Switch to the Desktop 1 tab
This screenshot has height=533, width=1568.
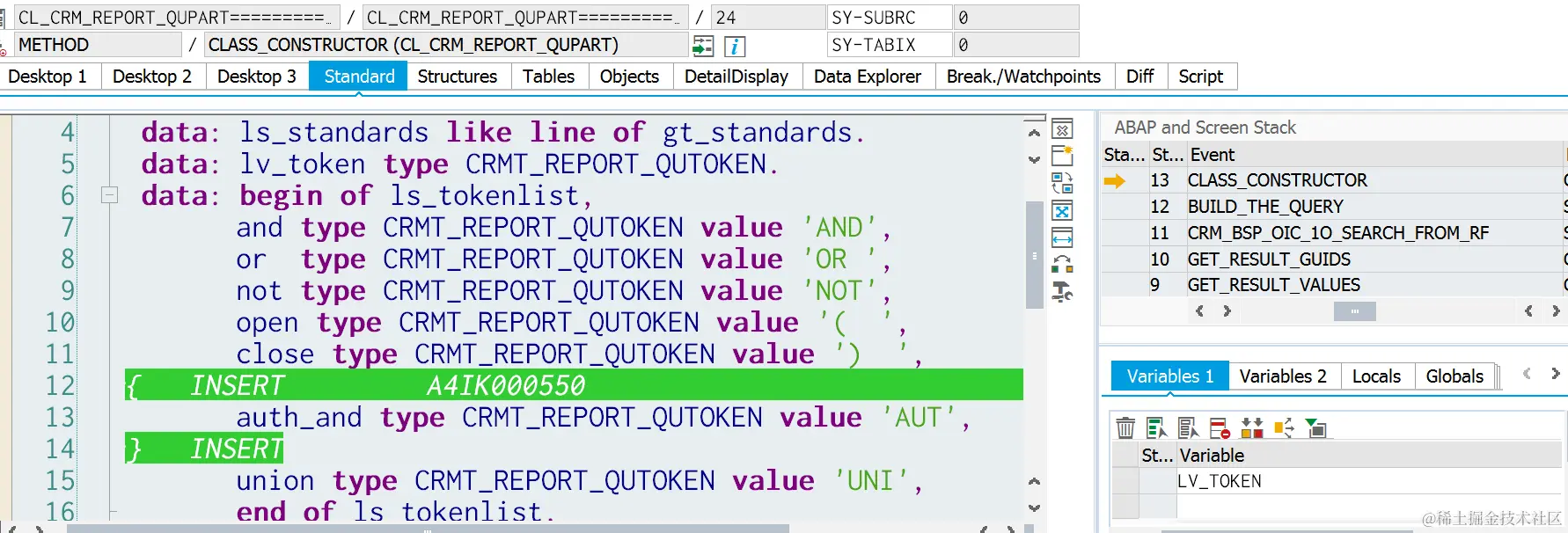48,77
